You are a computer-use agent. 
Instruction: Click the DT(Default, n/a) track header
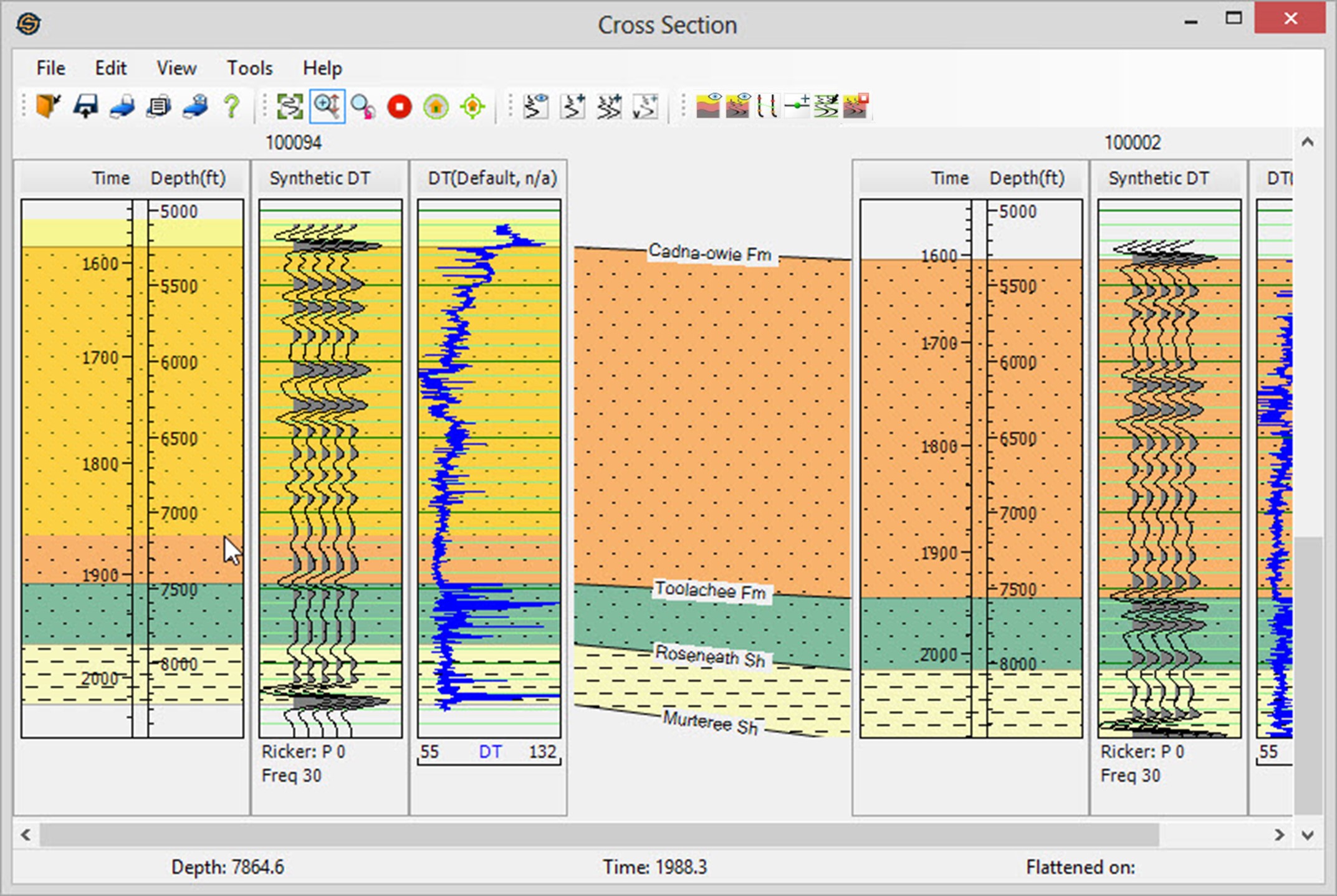492,178
